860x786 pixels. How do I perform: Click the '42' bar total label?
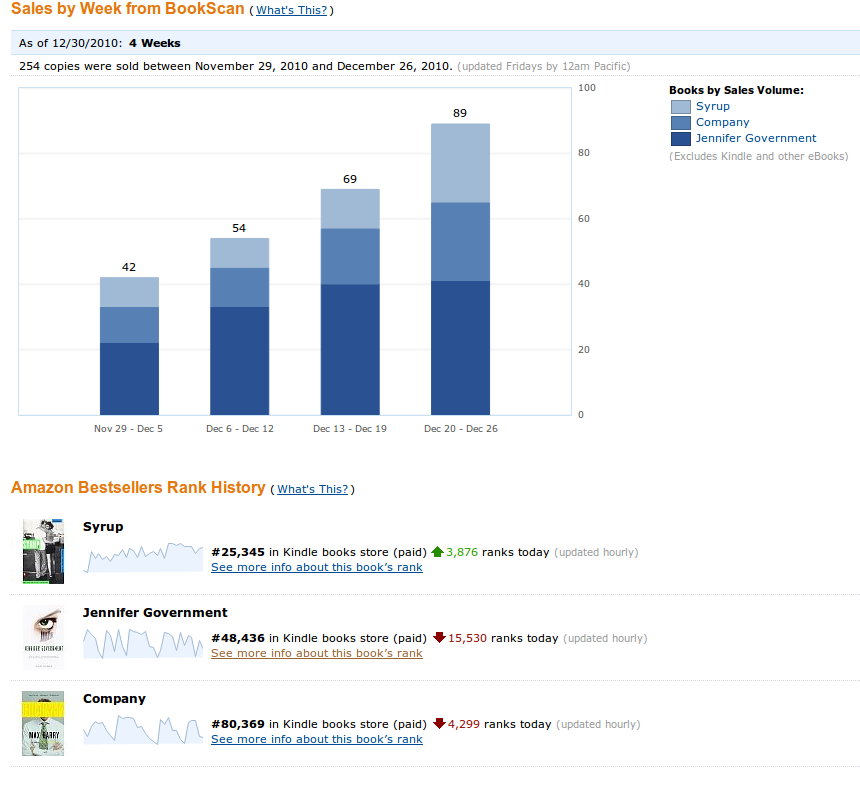coord(128,267)
